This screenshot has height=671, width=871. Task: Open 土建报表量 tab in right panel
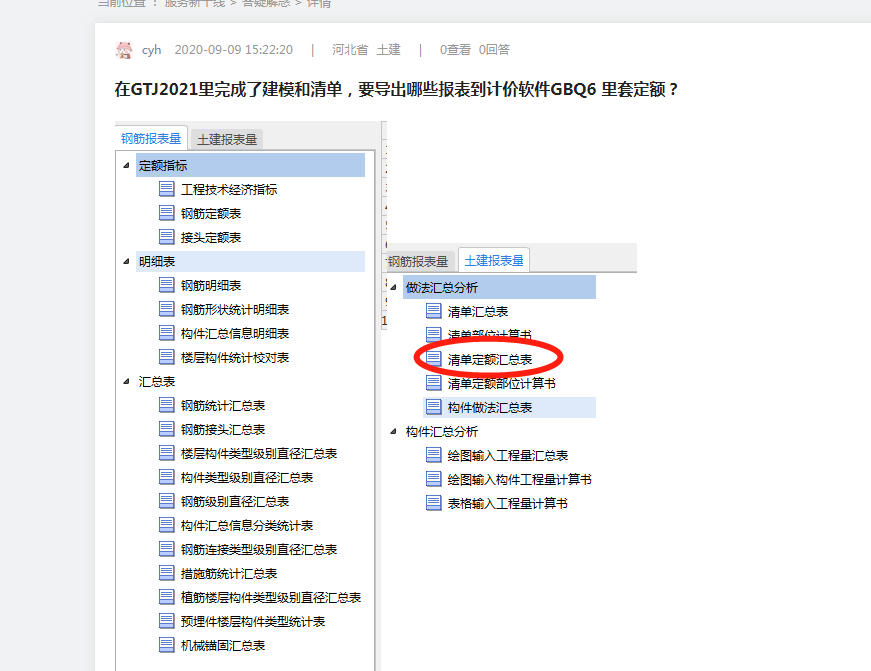[x=494, y=260]
